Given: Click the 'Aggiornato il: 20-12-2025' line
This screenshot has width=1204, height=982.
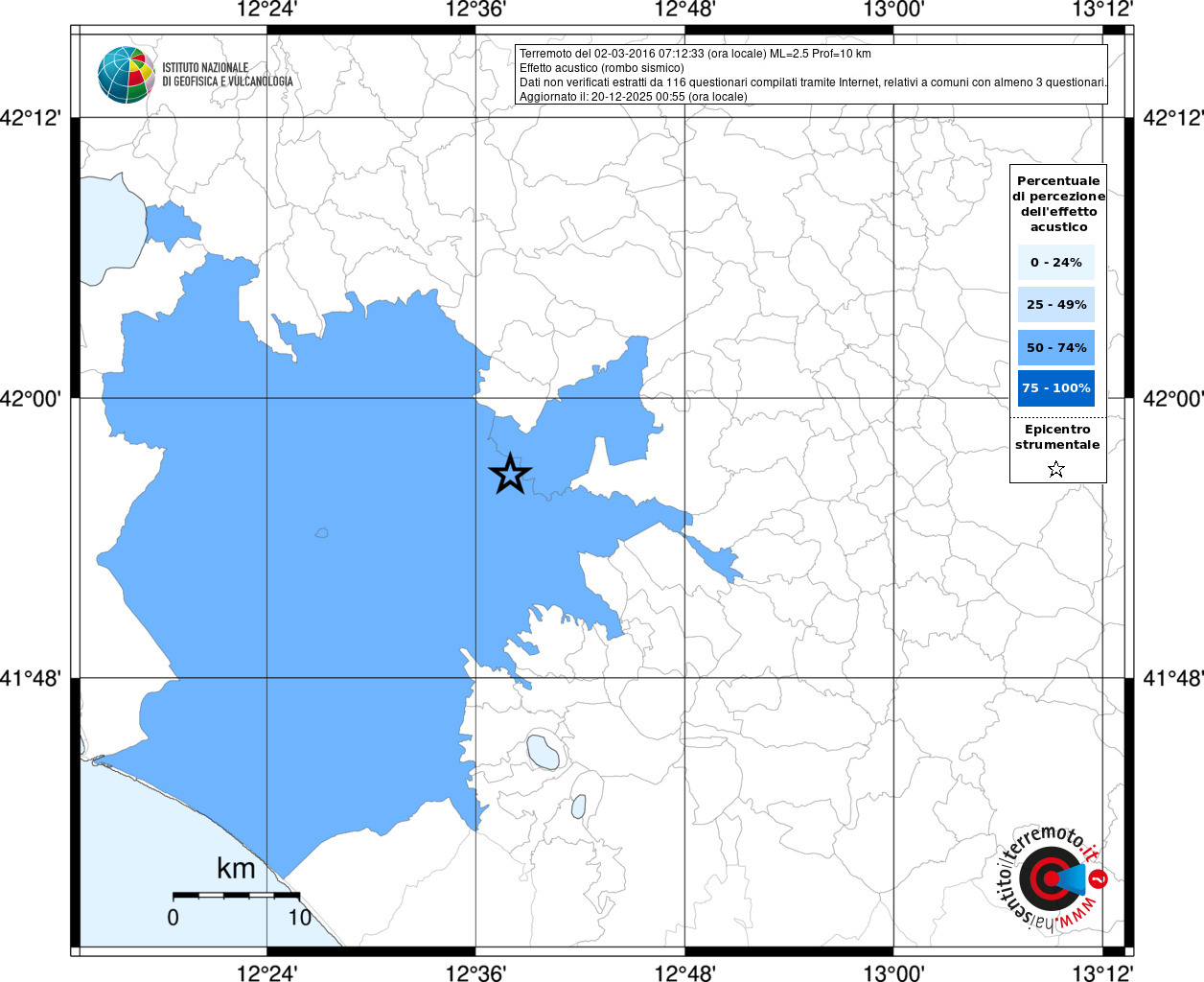Looking at the screenshot, I should pyautogui.click(x=633, y=97).
